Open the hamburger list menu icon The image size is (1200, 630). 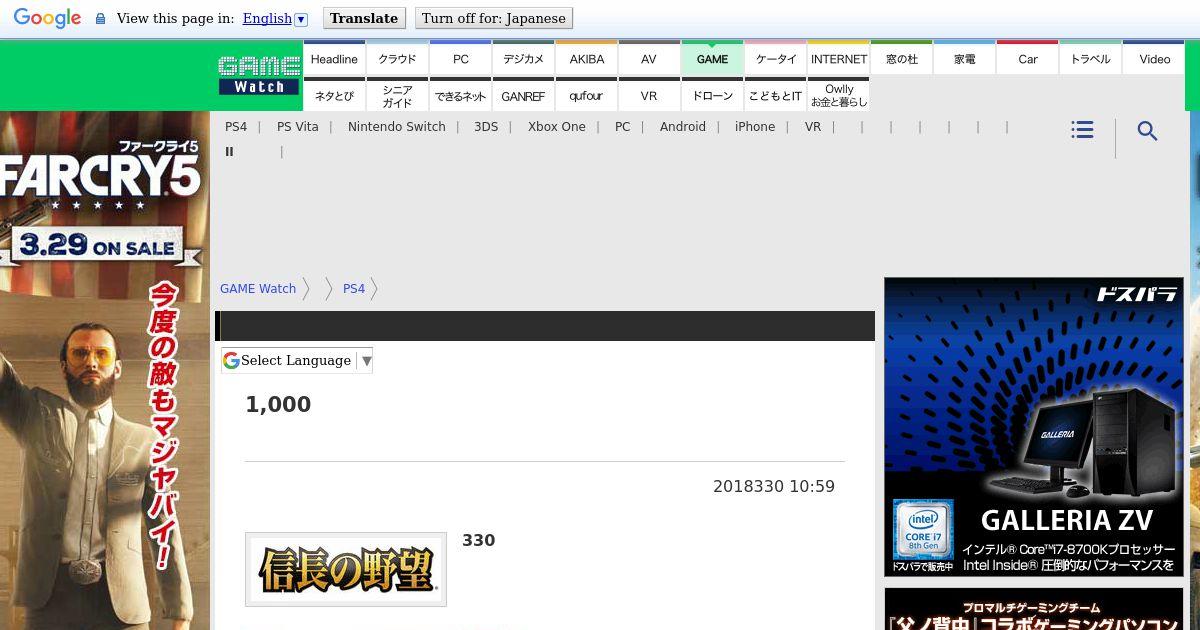coord(1082,130)
